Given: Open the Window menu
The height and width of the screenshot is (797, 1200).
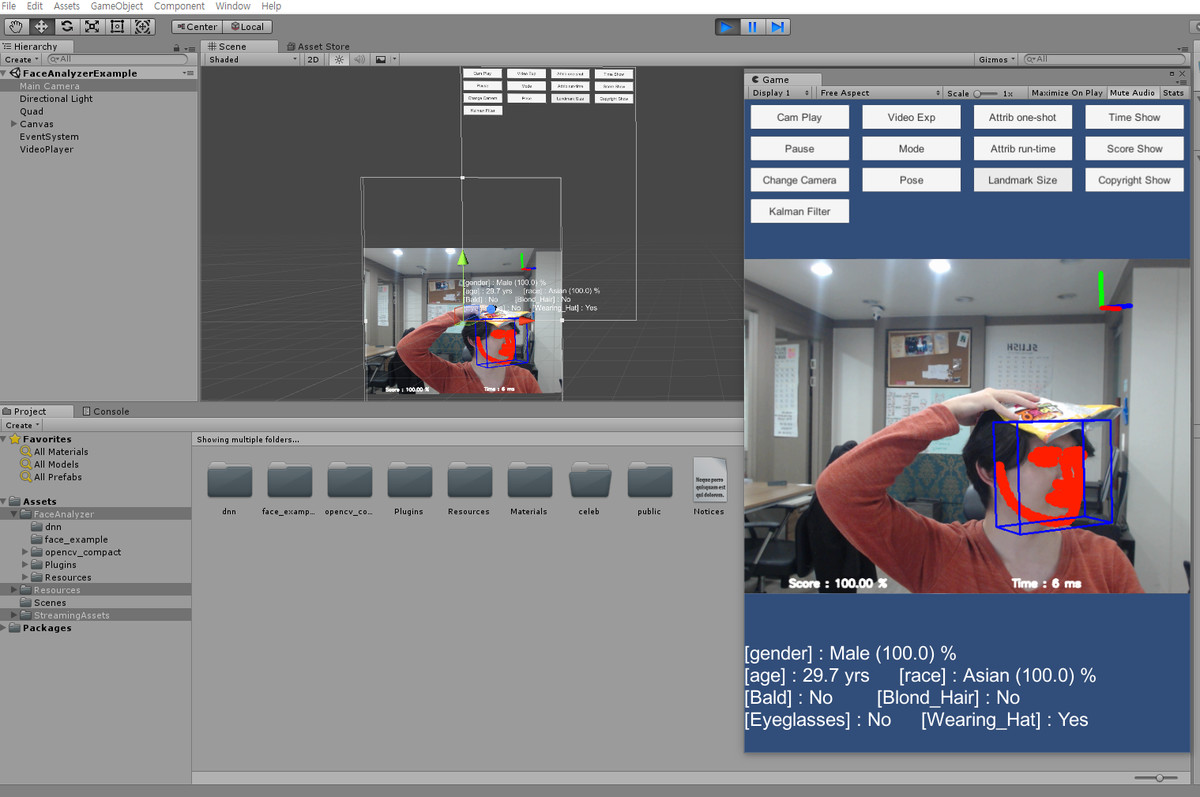Looking at the screenshot, I should tap(233, 6).
